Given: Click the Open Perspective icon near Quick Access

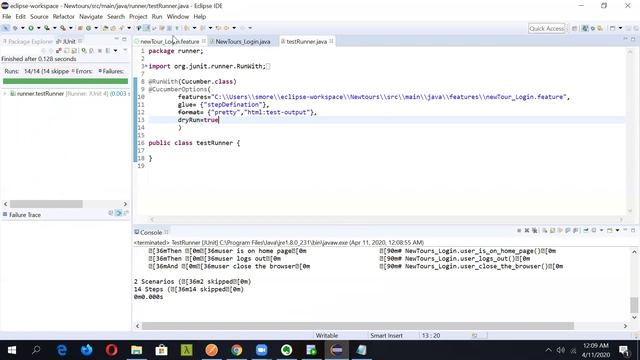Looking at the screenshot, I should click(574, 29).
